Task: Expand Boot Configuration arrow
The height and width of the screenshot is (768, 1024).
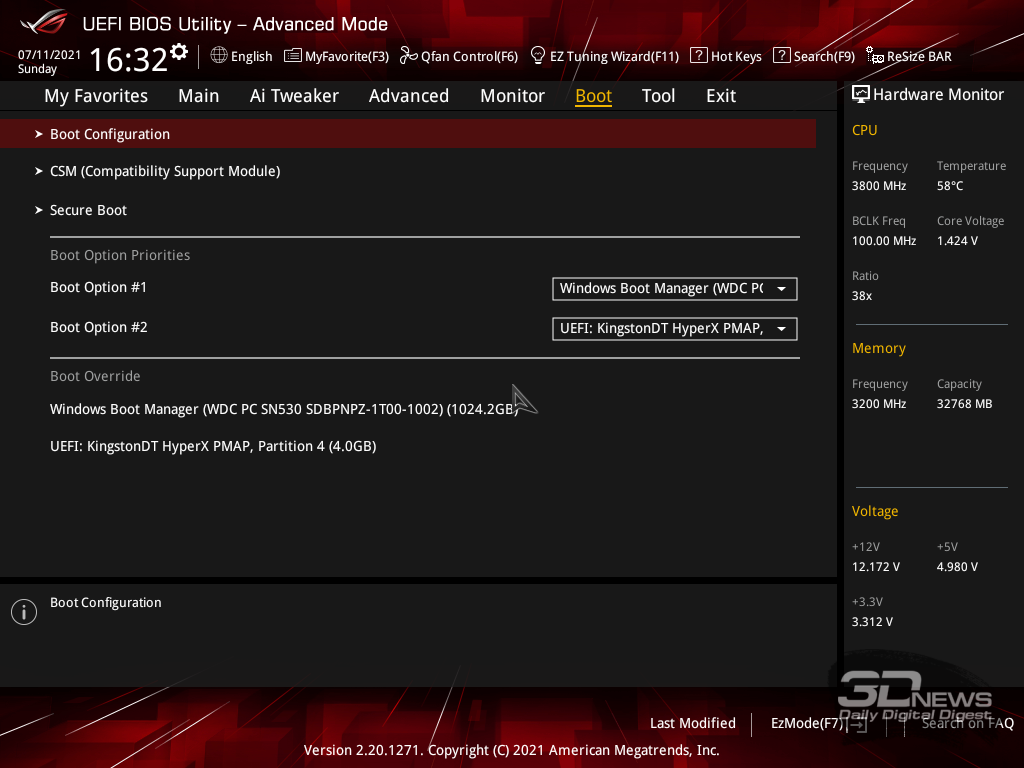Action: coord(39,134)
